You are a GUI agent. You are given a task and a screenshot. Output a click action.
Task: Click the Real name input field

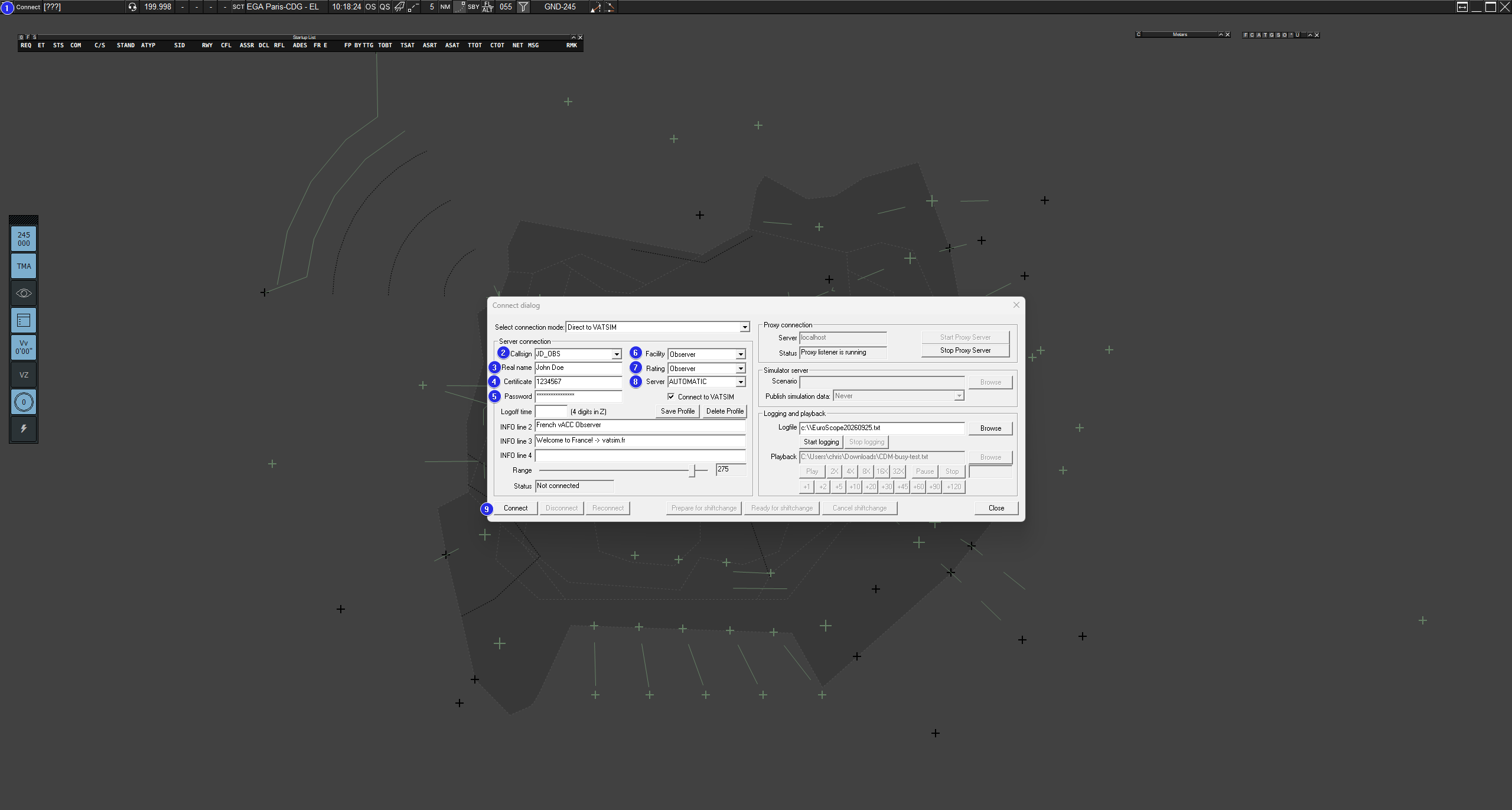click(x=578, y=367)
